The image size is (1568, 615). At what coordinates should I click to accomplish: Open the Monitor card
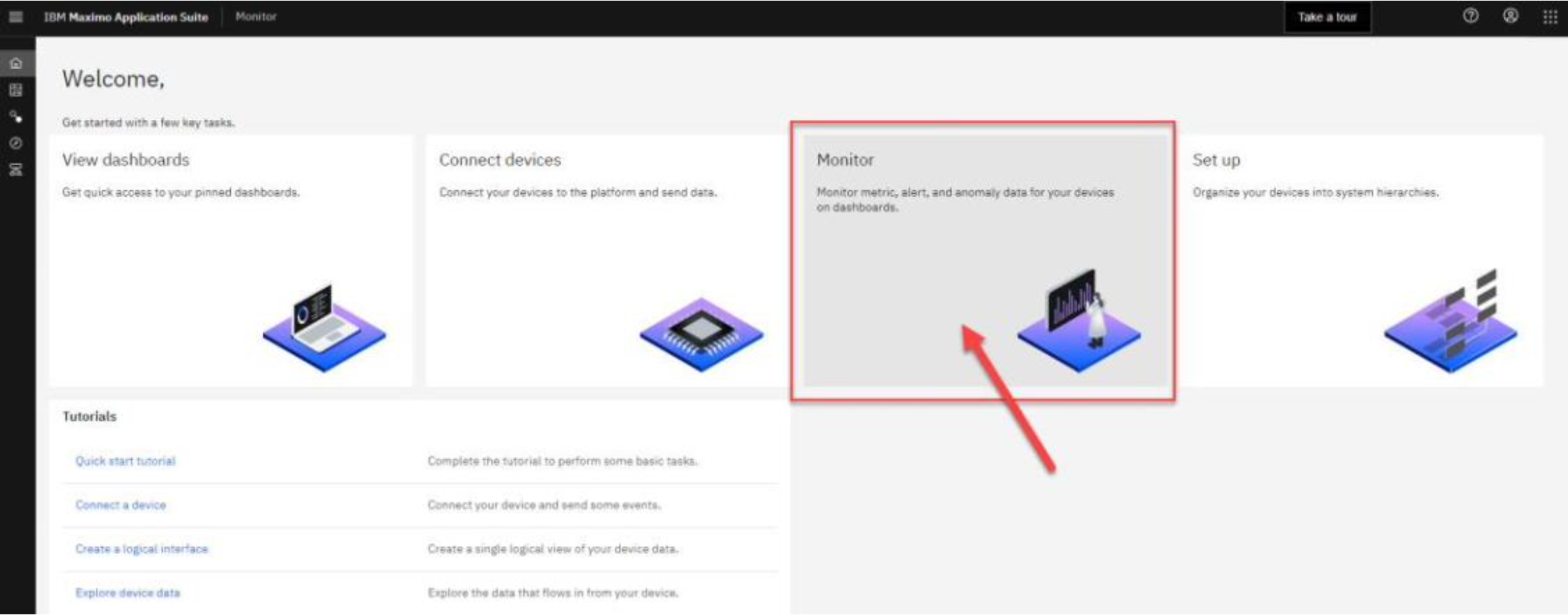pos(984,261)
